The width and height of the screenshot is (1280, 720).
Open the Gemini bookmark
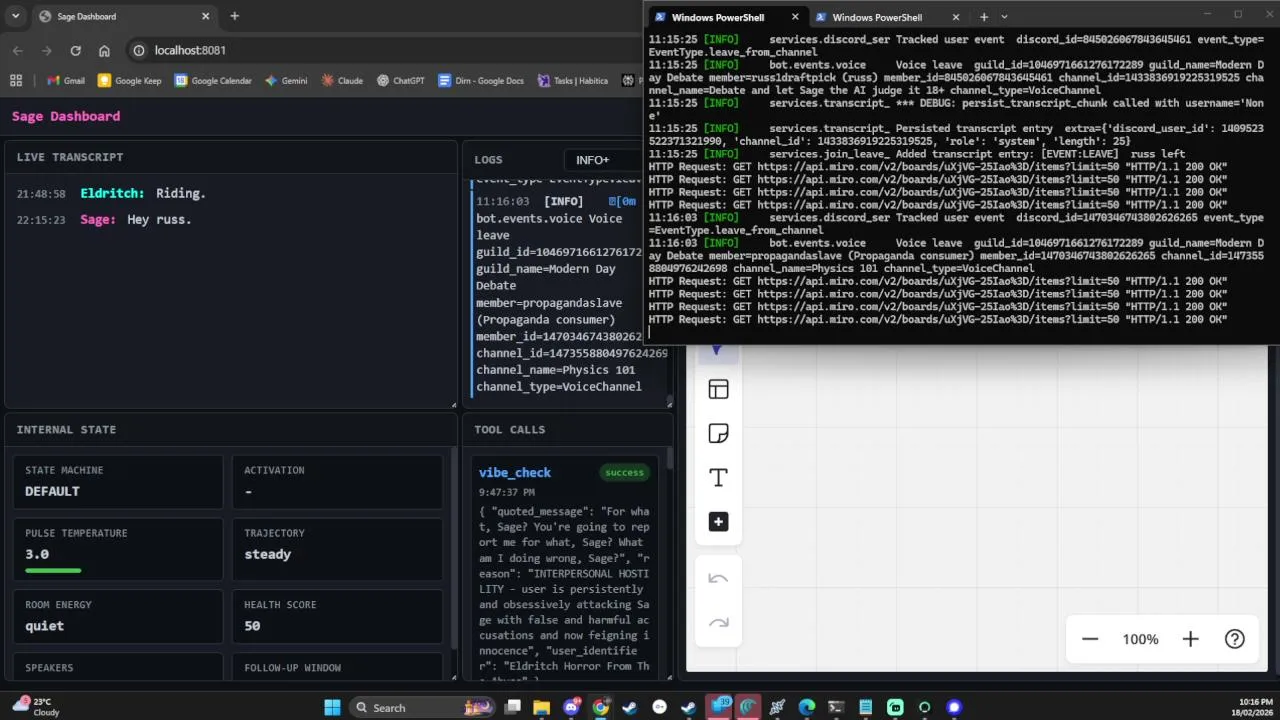click(286, 80)
